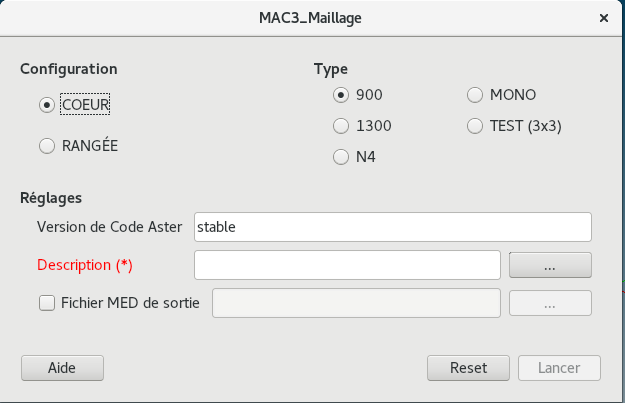Enable the Fichier MED de sortie checkbox
The image size is (625, 403).
[46, 303]
